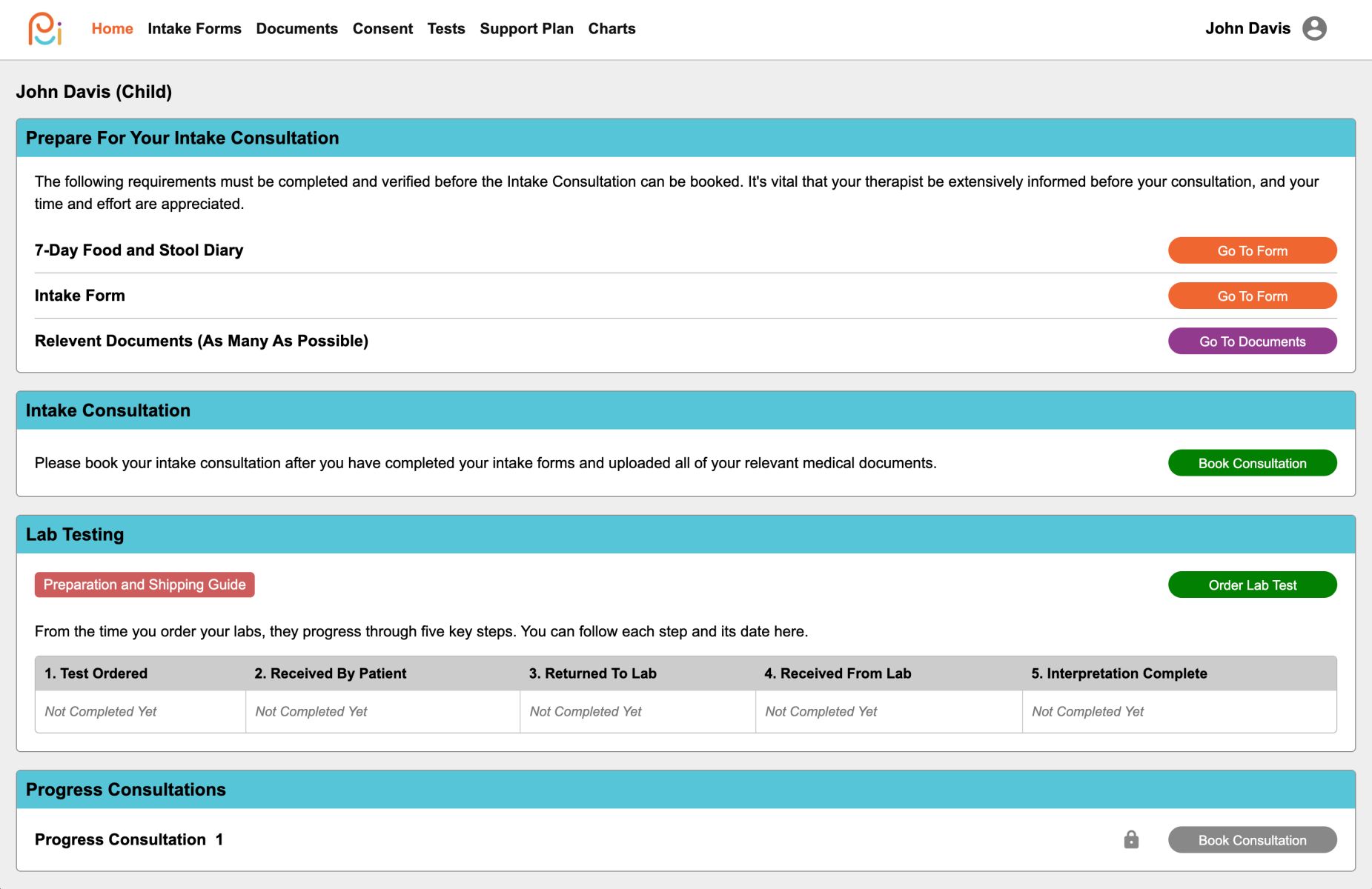Go to the Intake Form
The width and height of the screenshot is (1372, 889).
(x=1252, y=296)
